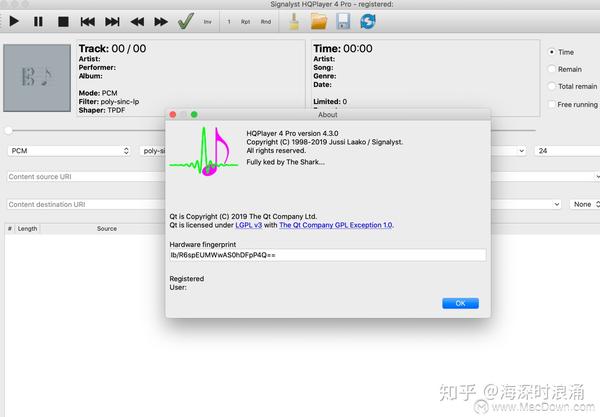The width and height of the screenshot is (600, 417).
Task: Click the 'Time: 00:00' display
Action: (x=342, y=49)
